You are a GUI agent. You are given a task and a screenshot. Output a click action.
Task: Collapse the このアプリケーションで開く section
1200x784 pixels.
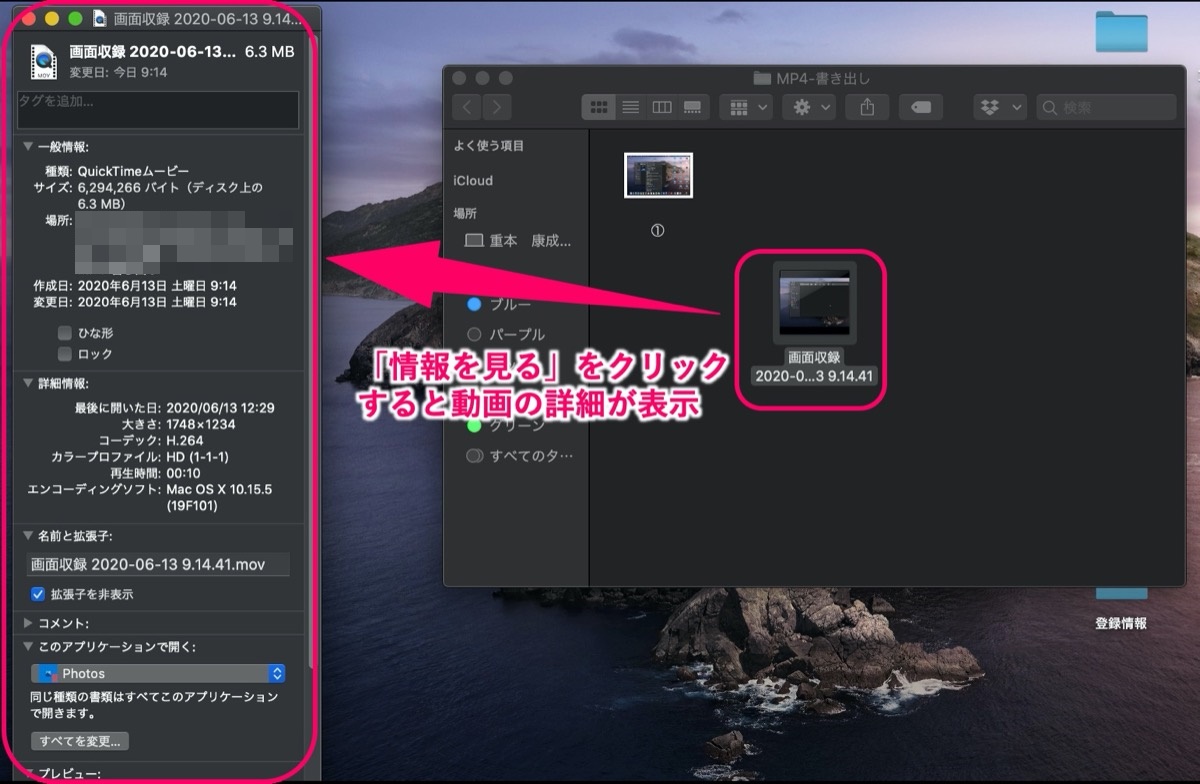pyautogui.click(x=28, y=646)
